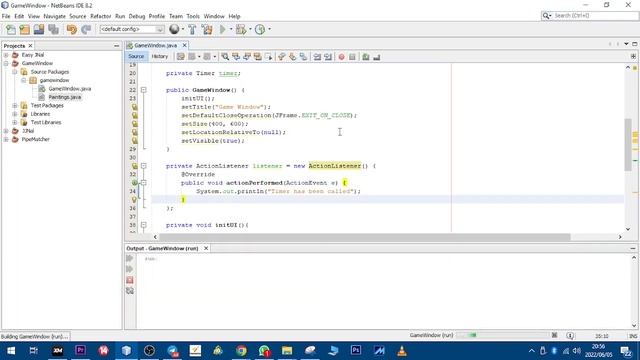
Task: Select the GameWindow.java editor tab
Action: (x=156, y=45)
